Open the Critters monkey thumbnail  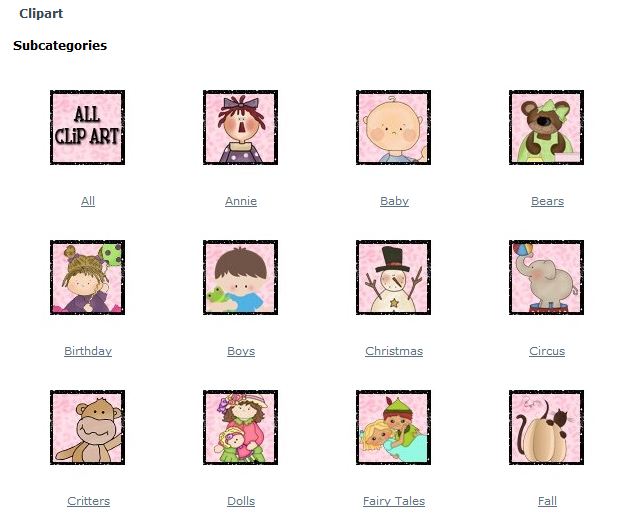(x=87, y=427)
